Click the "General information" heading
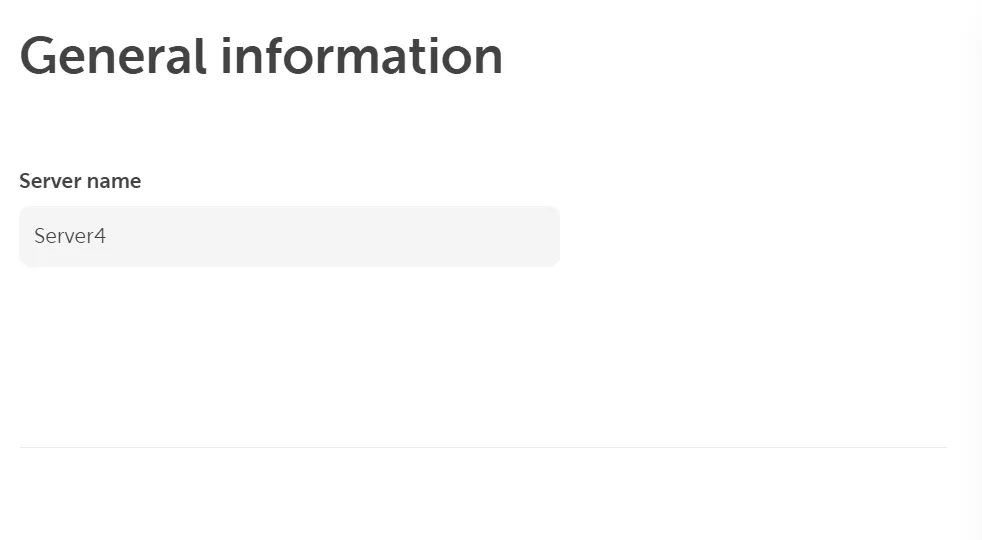The image size is (982, 540). pos(261,56)
